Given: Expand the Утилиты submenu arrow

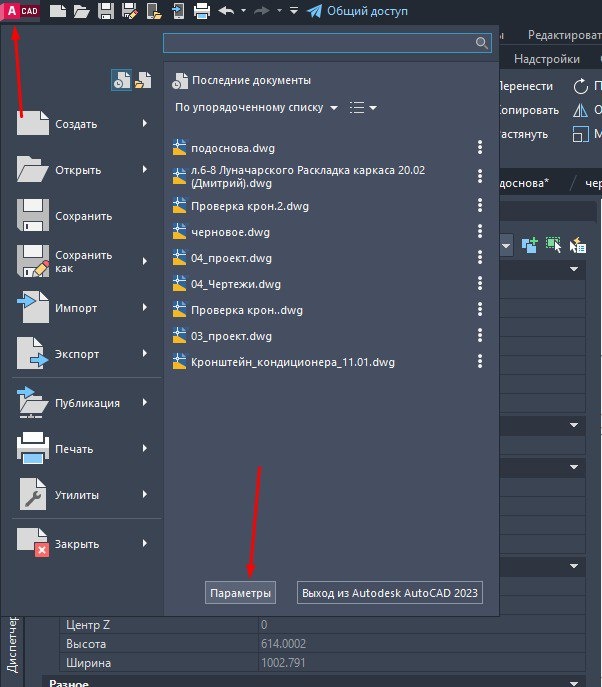Looking at the screenshot, I should point(145,494).
